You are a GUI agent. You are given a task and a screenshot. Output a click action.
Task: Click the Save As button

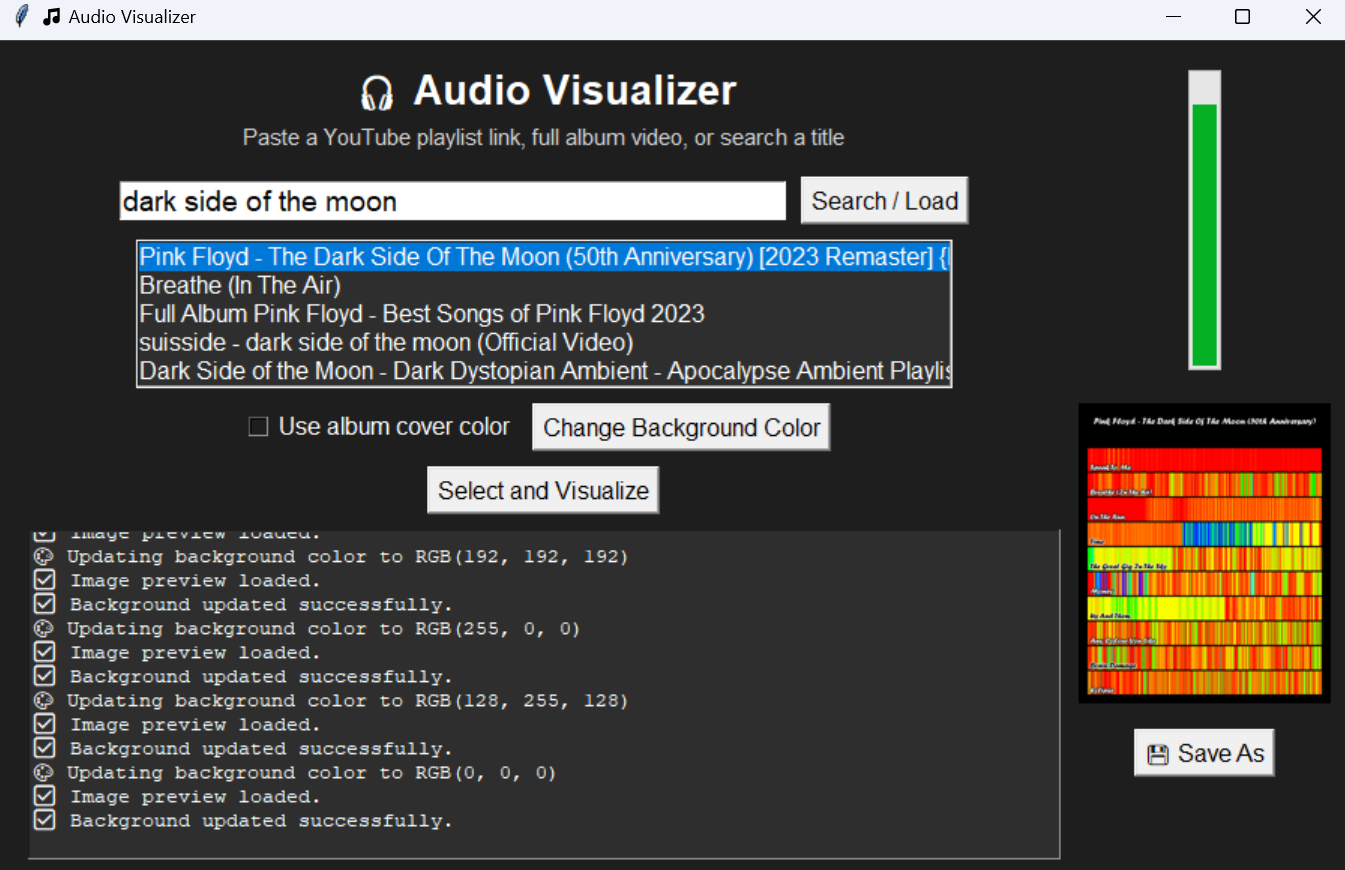click(x=1204, y=753)
